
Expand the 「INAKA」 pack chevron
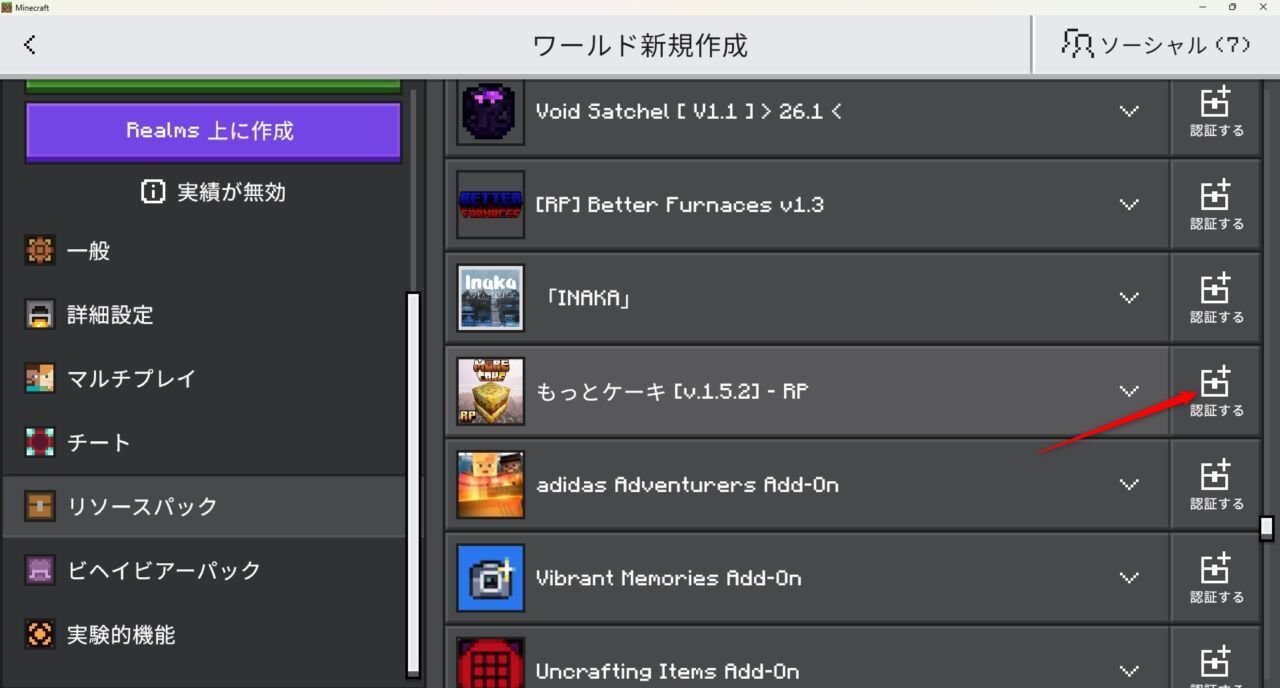(x=1129, y=297)
